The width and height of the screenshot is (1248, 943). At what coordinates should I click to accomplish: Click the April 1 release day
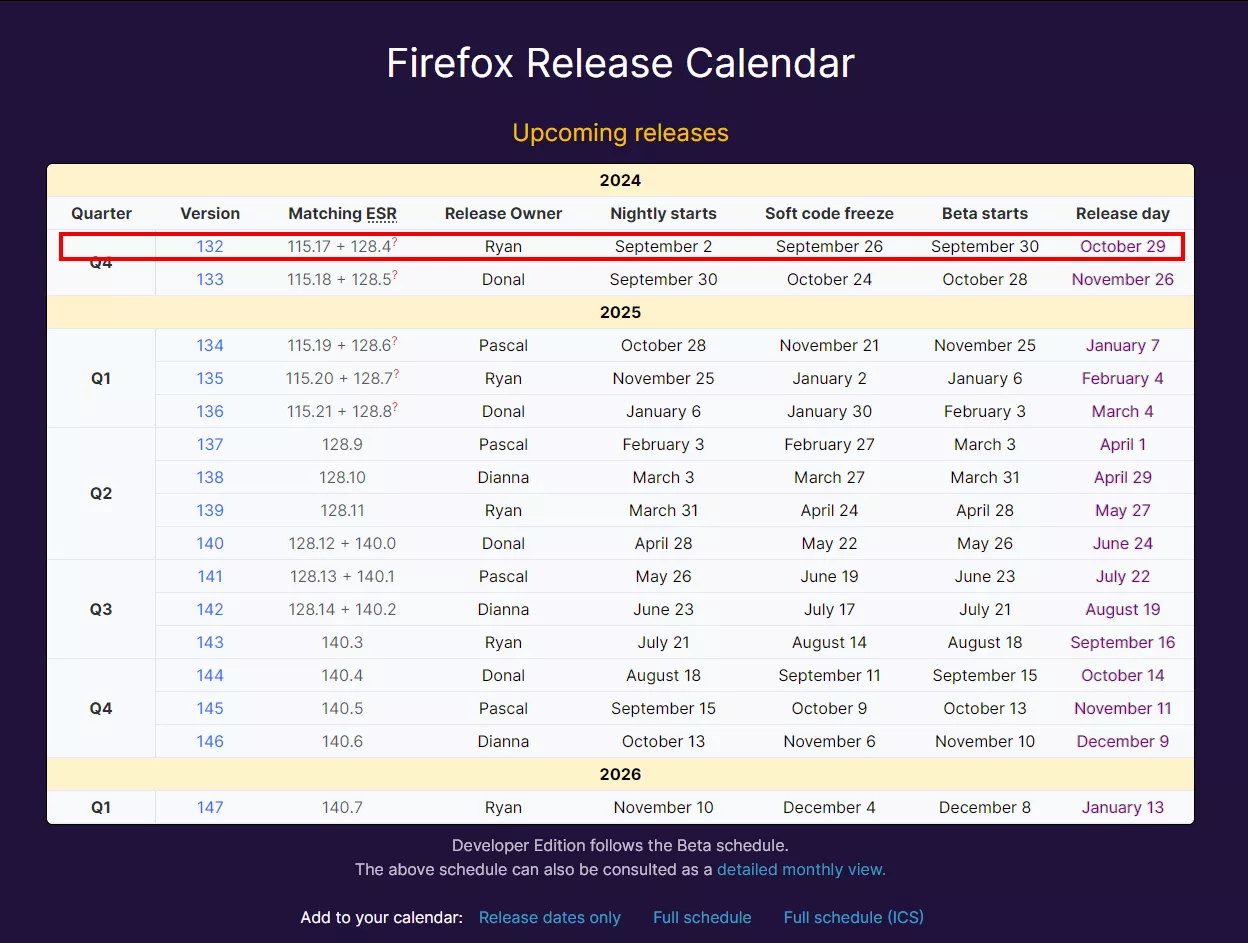click(1123, 444)
